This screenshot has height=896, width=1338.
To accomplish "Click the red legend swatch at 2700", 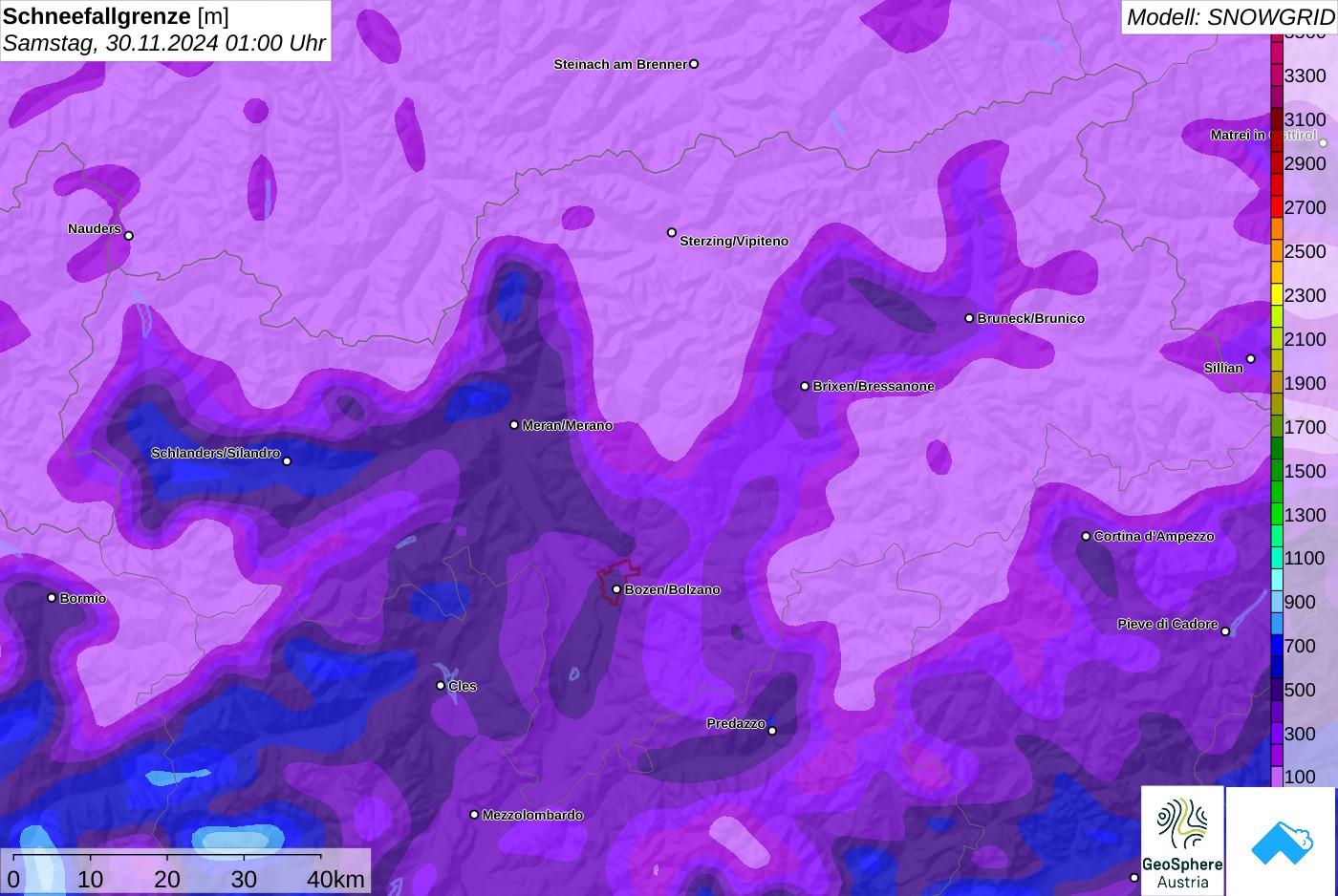I will click(x=1277, y=207).
